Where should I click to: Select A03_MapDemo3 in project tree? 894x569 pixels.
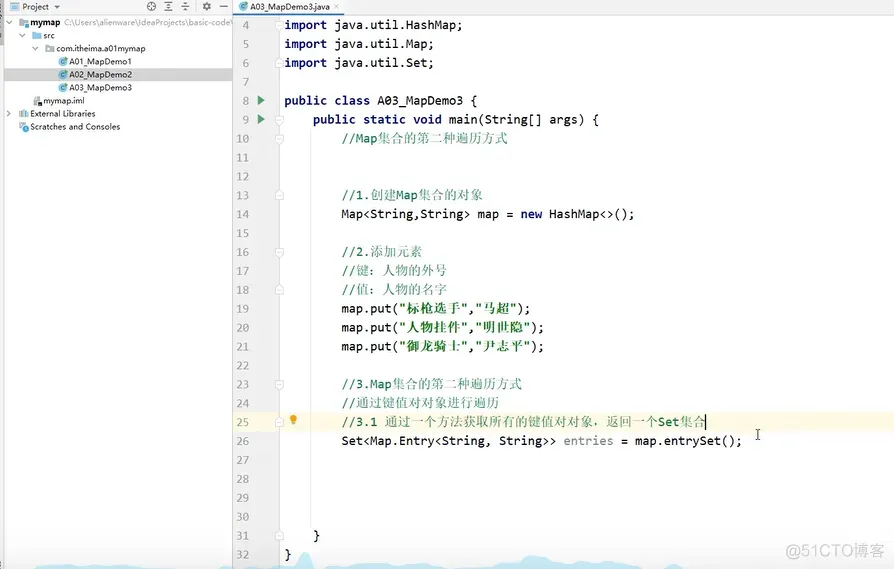pos(100,88)
